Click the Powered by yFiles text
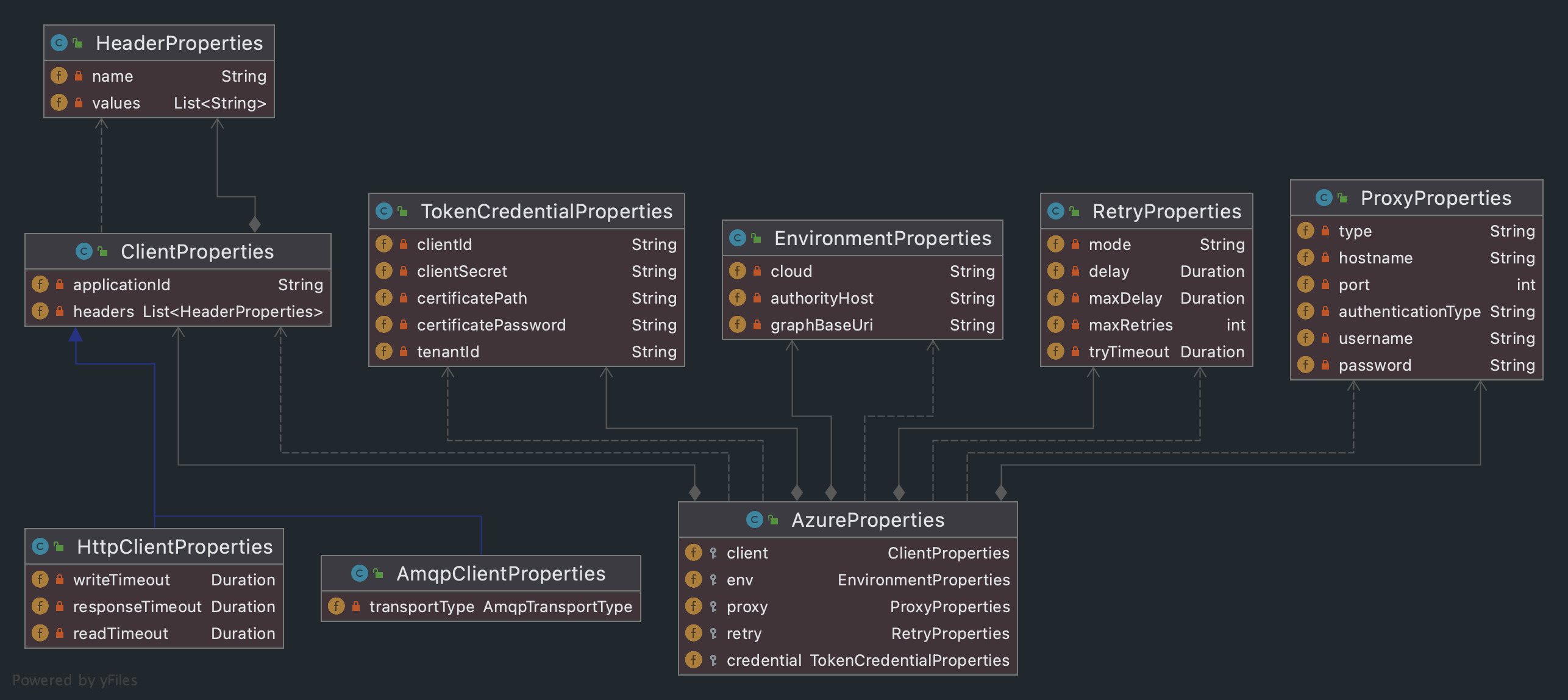 coord(74,680)
